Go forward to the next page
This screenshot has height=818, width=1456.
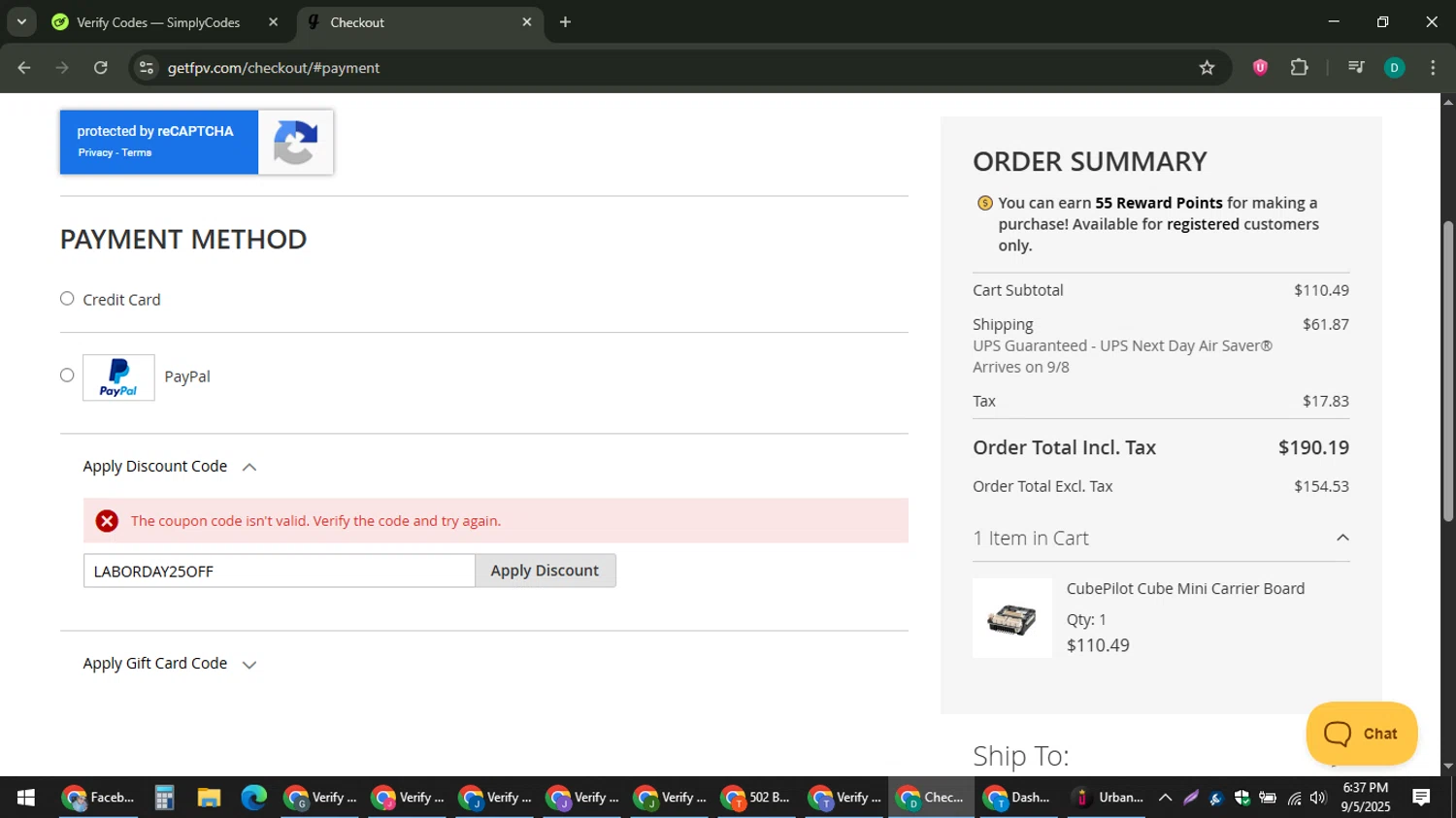coord(62,68)
